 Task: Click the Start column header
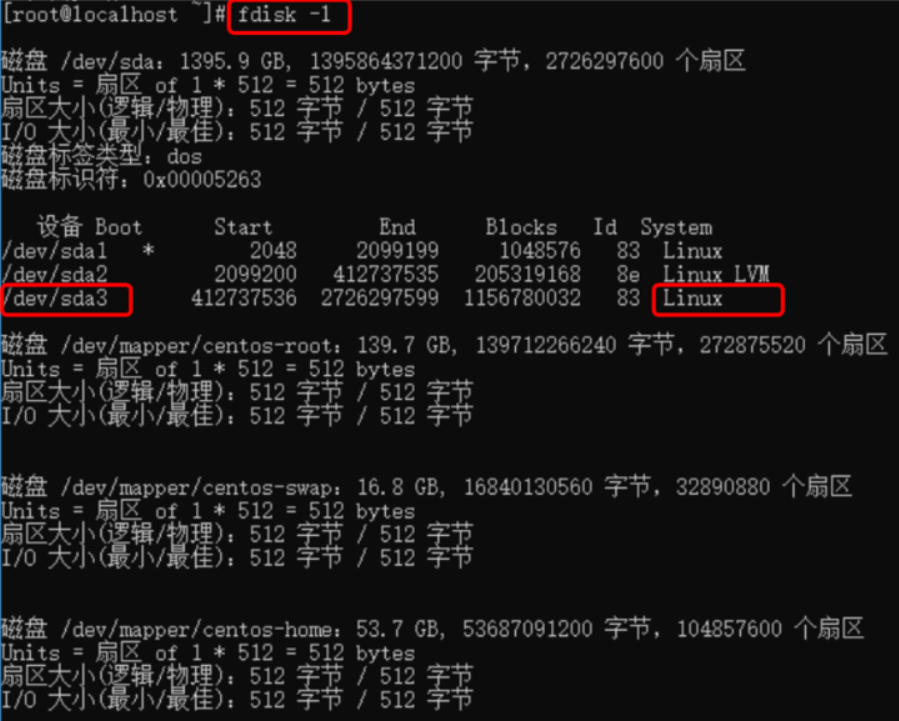(243, 228)
